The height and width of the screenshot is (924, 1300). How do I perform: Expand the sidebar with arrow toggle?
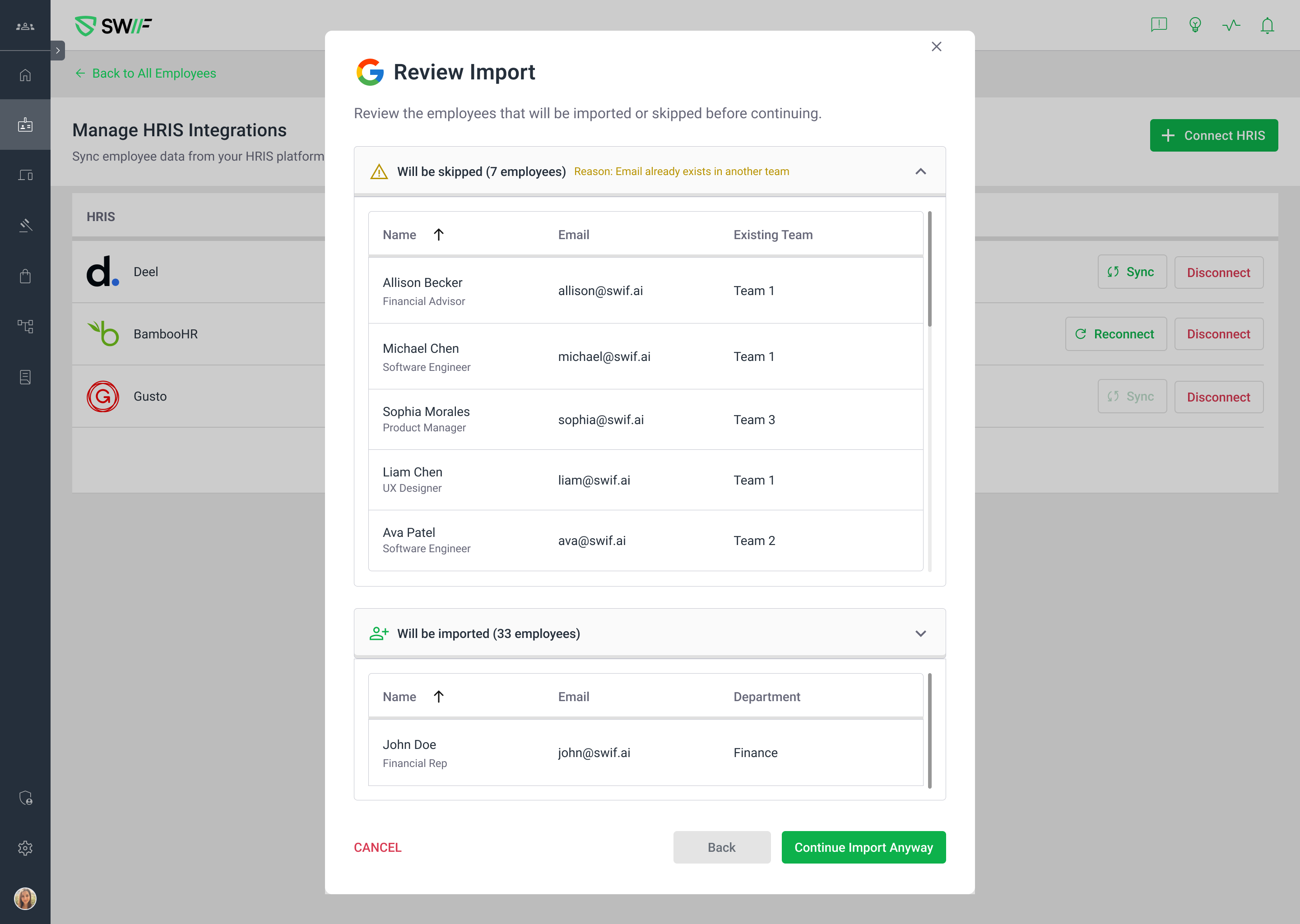[x=57, y=51]
